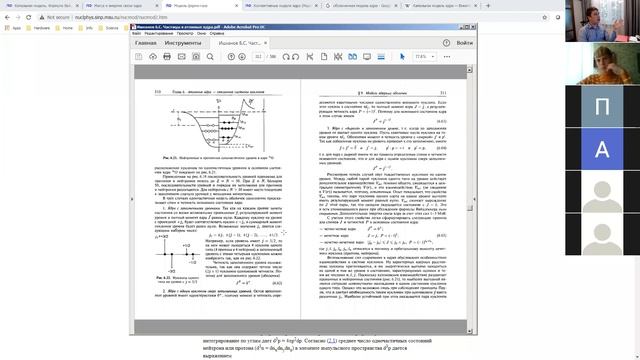Go to previous page with up arrow
Image resolution: width=640 pixels, height=360 pixels.
pos(231,57)
